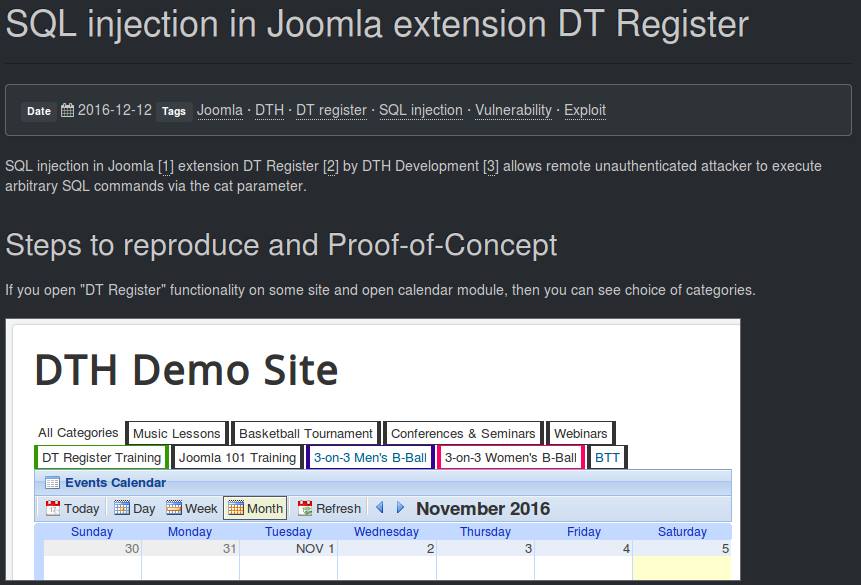The width and height of the screenshot is (861, 585).
Task: Go to previous month with left arrow
Action: click(x=379, y=508)
